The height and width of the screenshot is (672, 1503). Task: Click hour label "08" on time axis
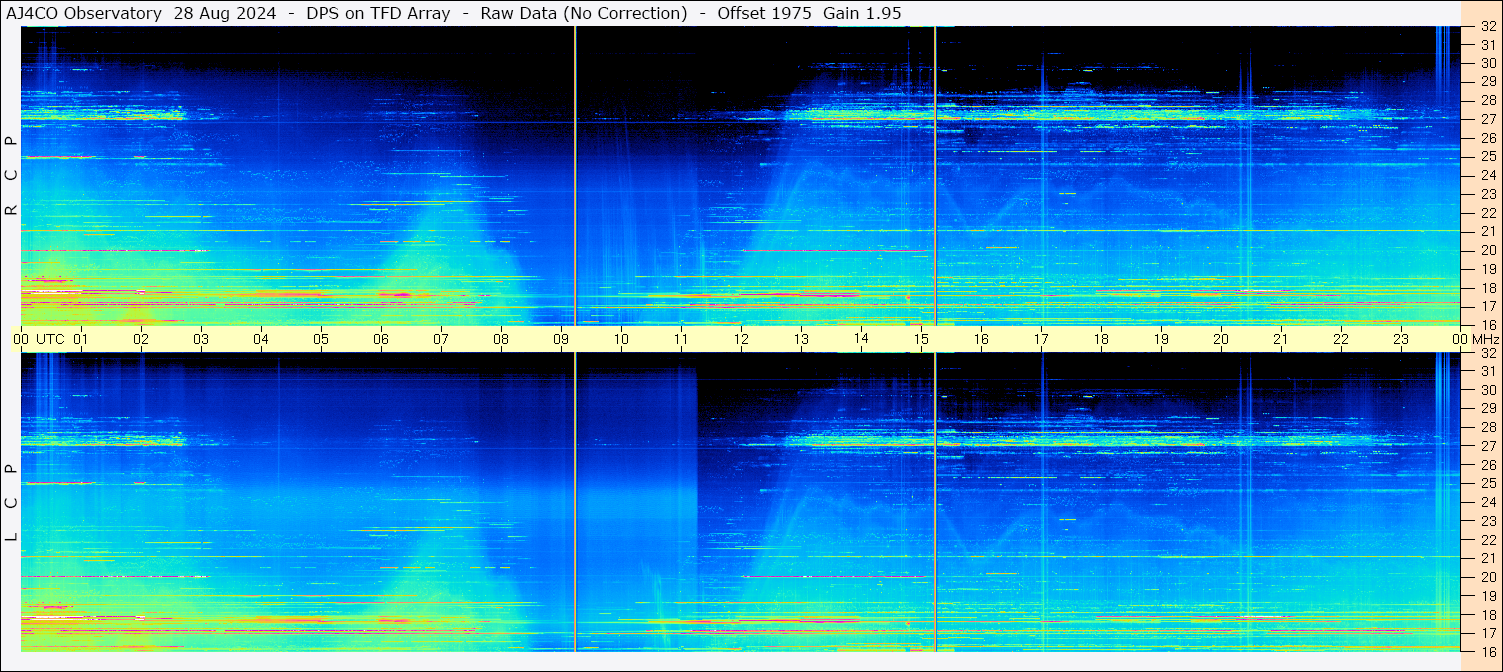501,339
